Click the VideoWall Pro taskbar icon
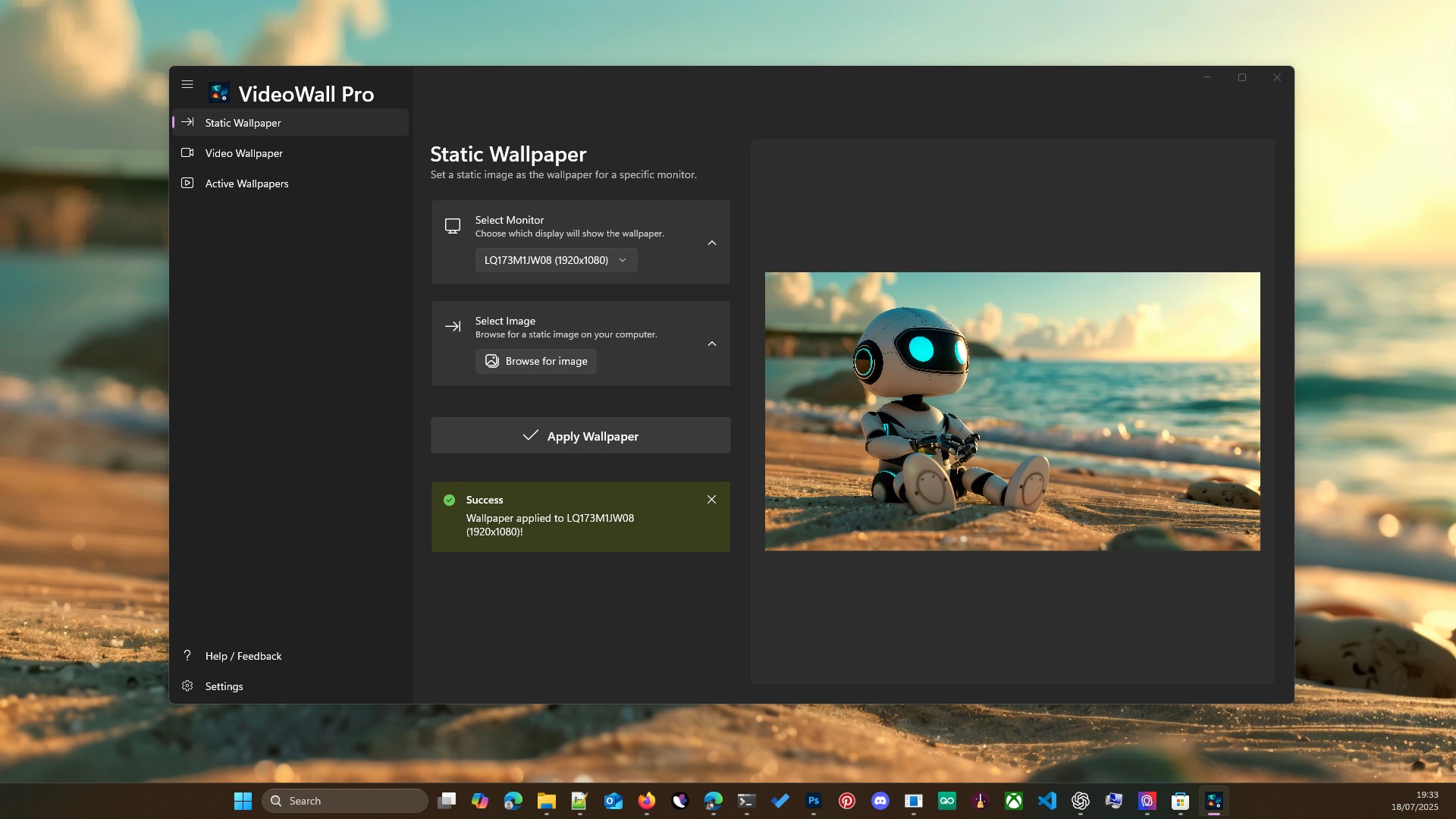The width and height of the screenshot is (1456, 819). [1214, 801]
